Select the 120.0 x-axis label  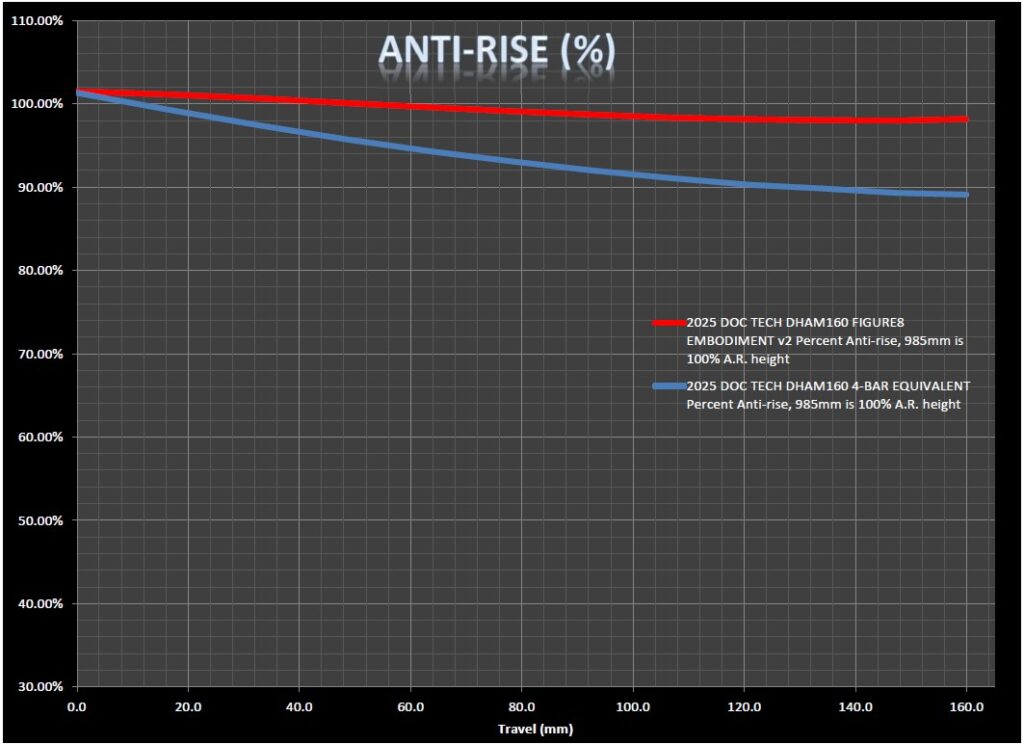coord(743,706)
